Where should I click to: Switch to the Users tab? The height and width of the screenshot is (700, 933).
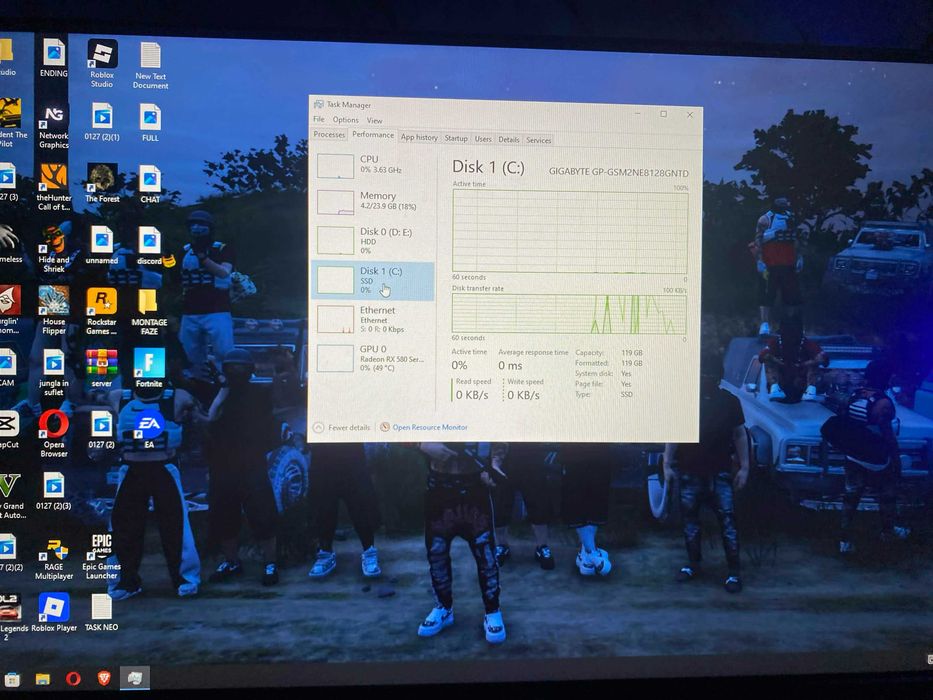[x=483, y=139]
